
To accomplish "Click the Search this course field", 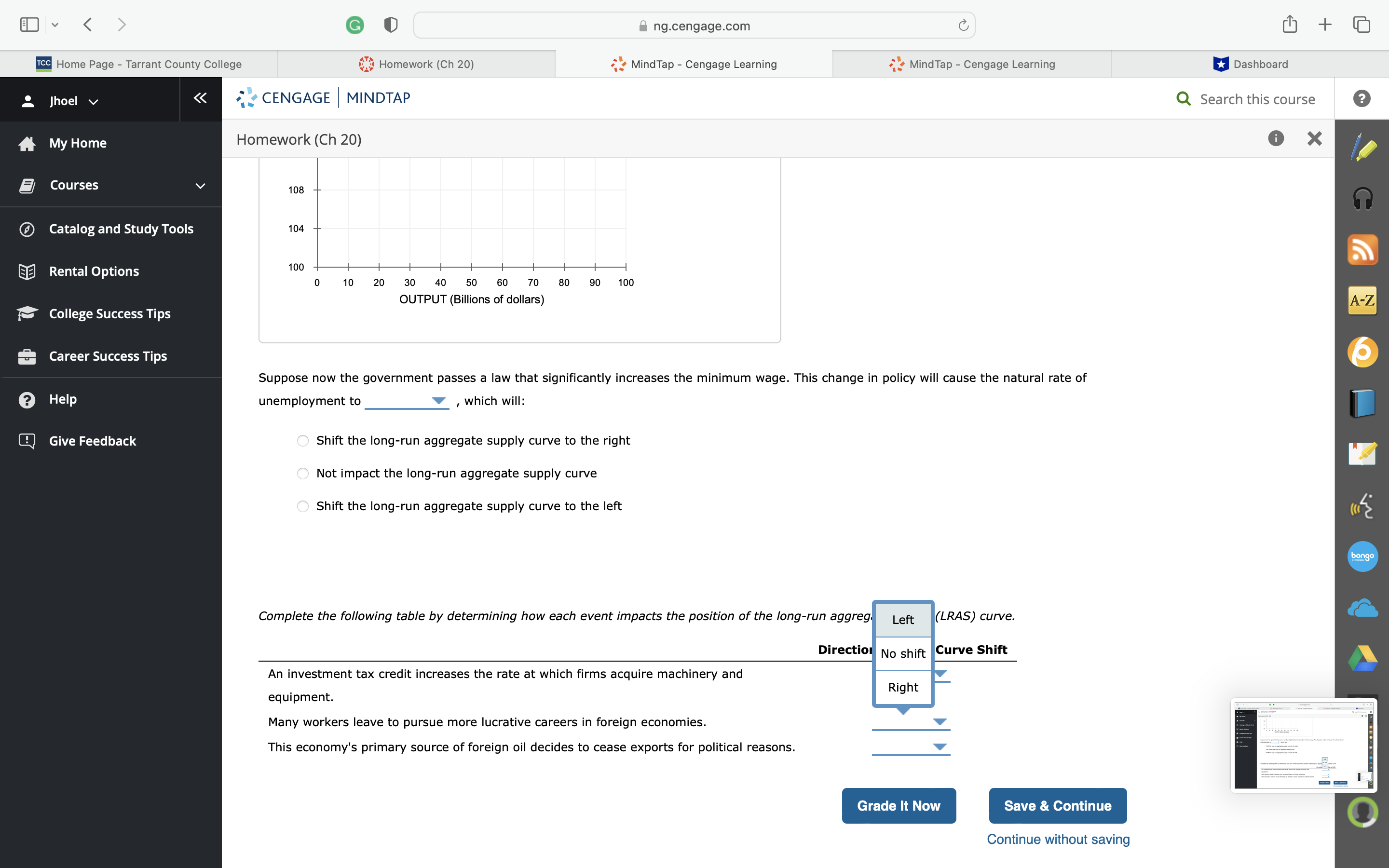I will coord(1257,99).
